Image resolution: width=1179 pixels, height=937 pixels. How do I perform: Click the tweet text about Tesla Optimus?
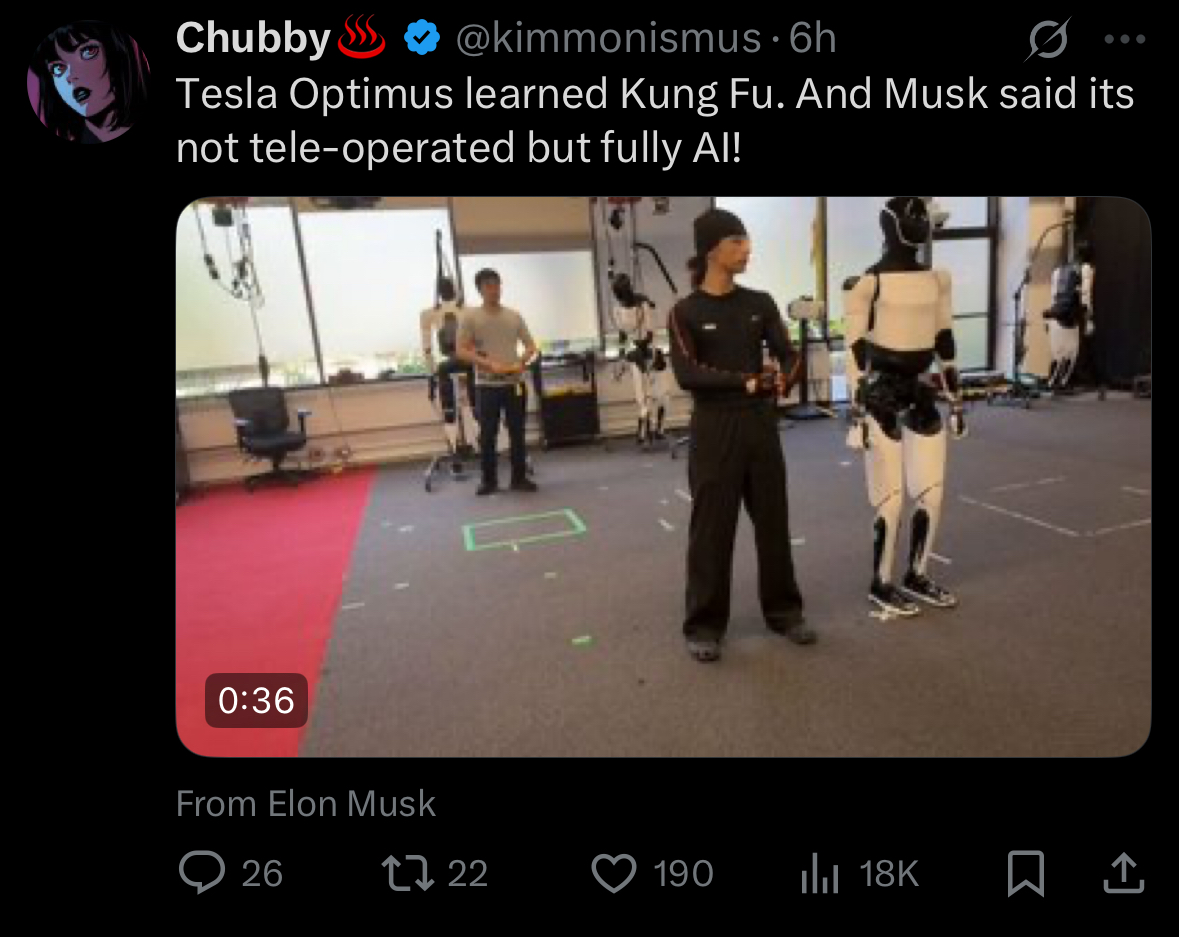[x=655, y=120]
